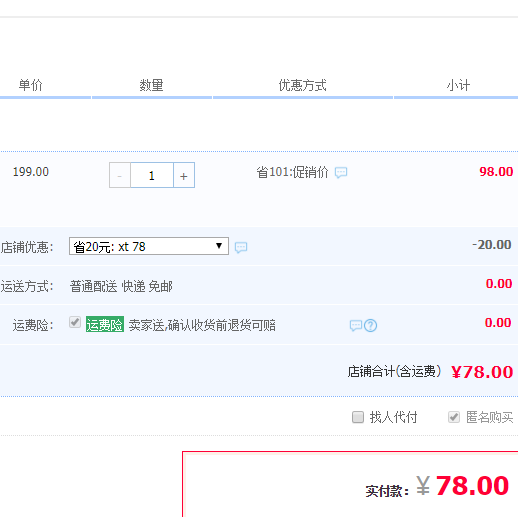Click the dropdown arrow for 省20元 coupon
Viewport: 518px width, 517px height.
point(219,246)
